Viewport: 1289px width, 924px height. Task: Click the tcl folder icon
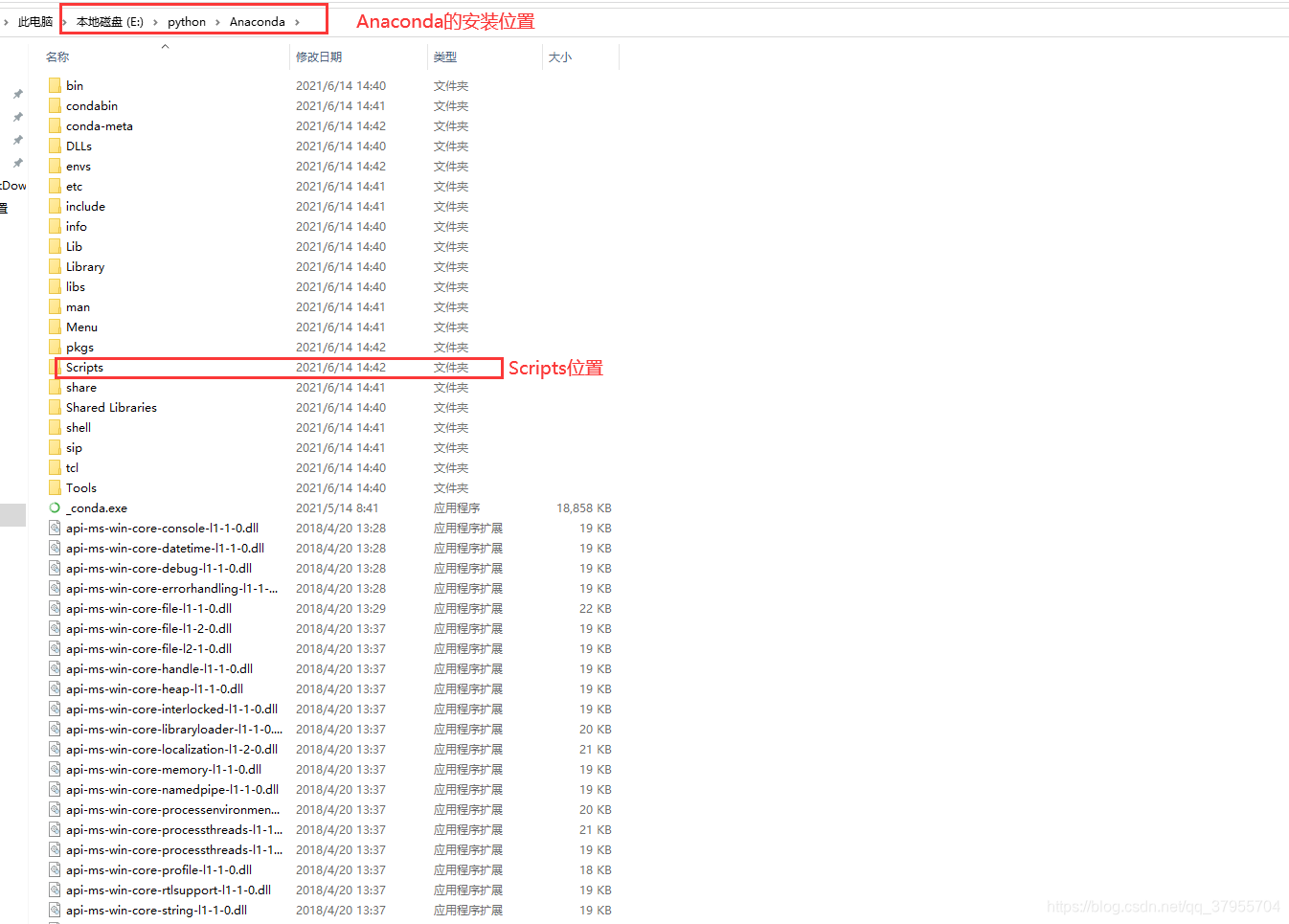pyautogui.click(x=55, y=467)
